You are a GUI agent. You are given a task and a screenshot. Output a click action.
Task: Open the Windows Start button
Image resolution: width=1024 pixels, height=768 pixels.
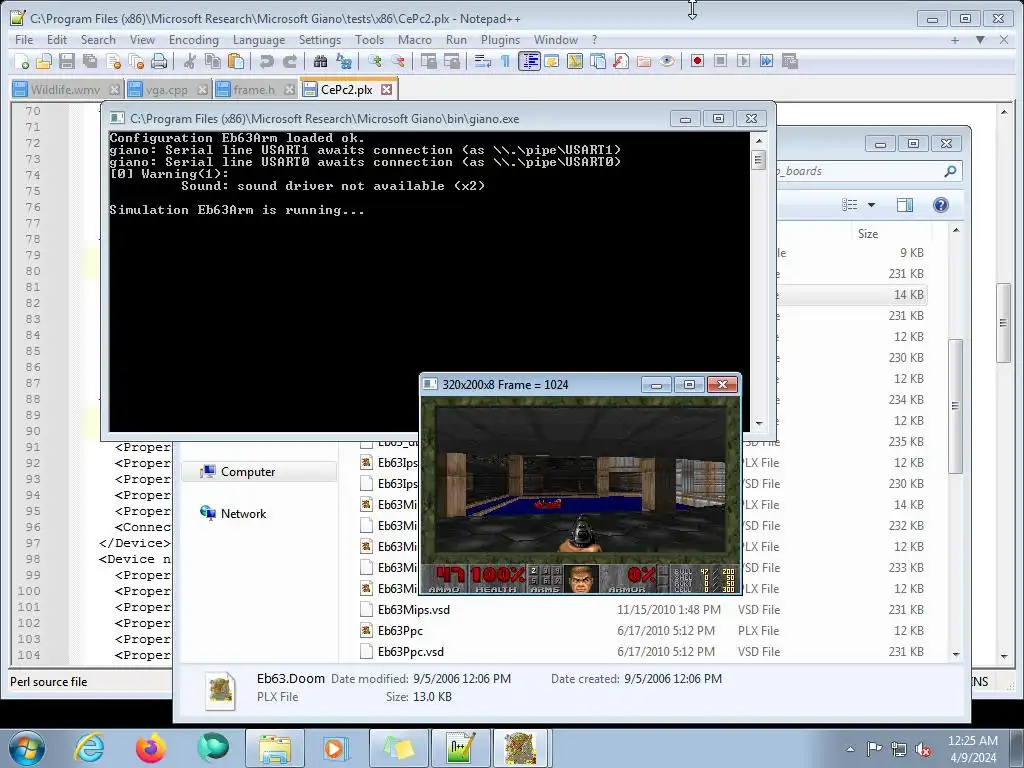(x=26, y=748)
